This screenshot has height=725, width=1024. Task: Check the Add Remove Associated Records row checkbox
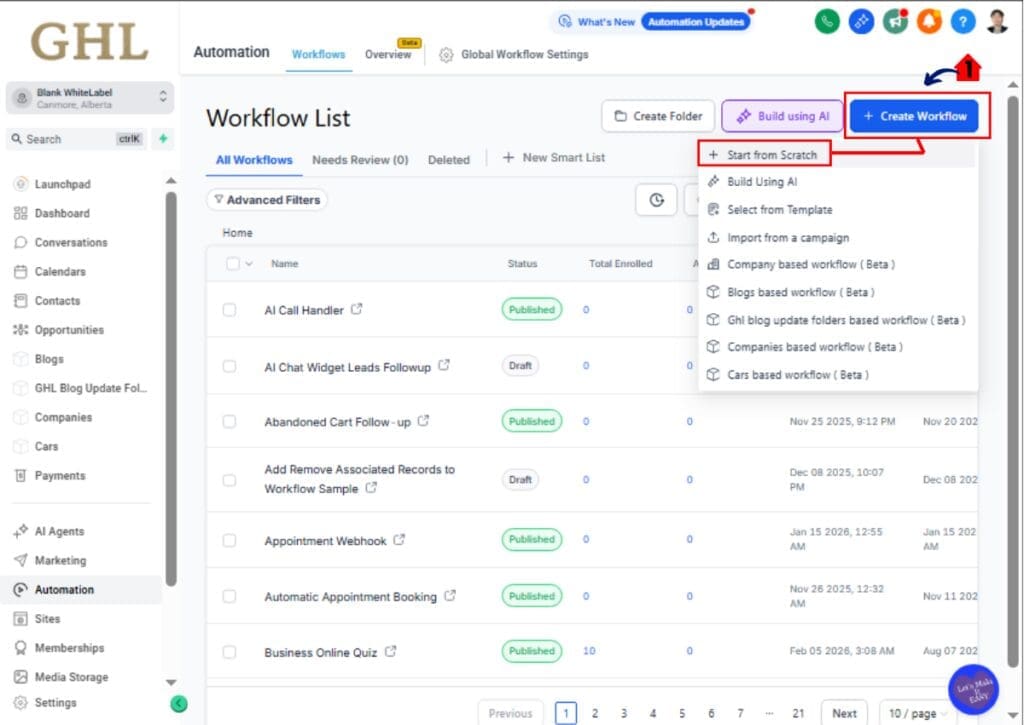pos(229,480)
